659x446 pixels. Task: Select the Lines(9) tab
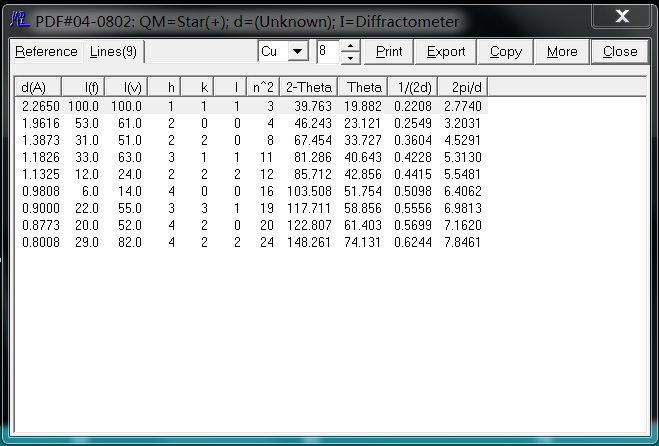pos(113,51)
